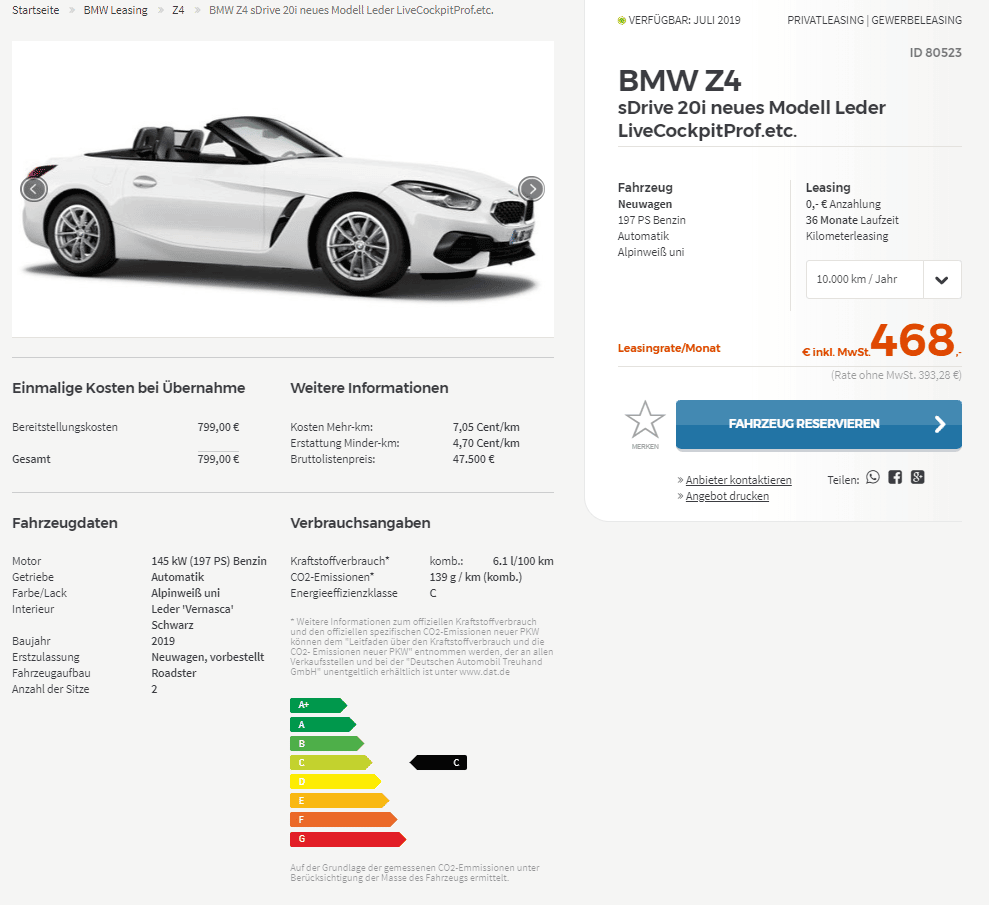Click Leder 'Vernasca' interior value
Viewport: 989px width, 905px height.
pos(192,609)
